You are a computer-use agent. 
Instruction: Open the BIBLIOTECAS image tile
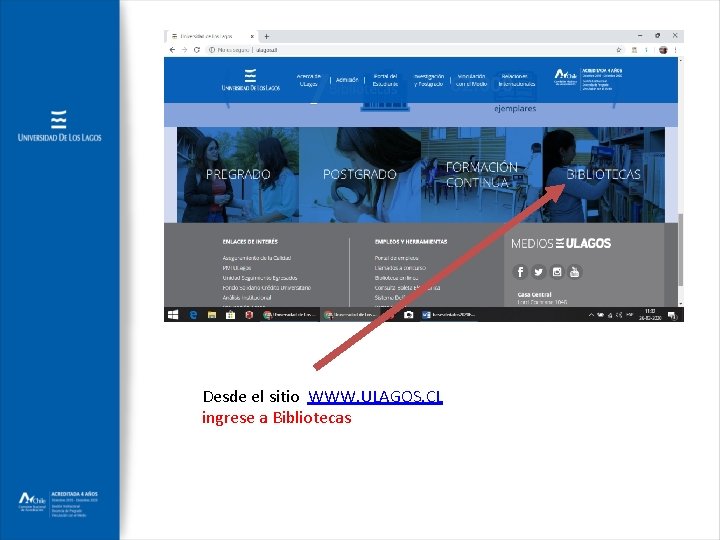[603, 175]
